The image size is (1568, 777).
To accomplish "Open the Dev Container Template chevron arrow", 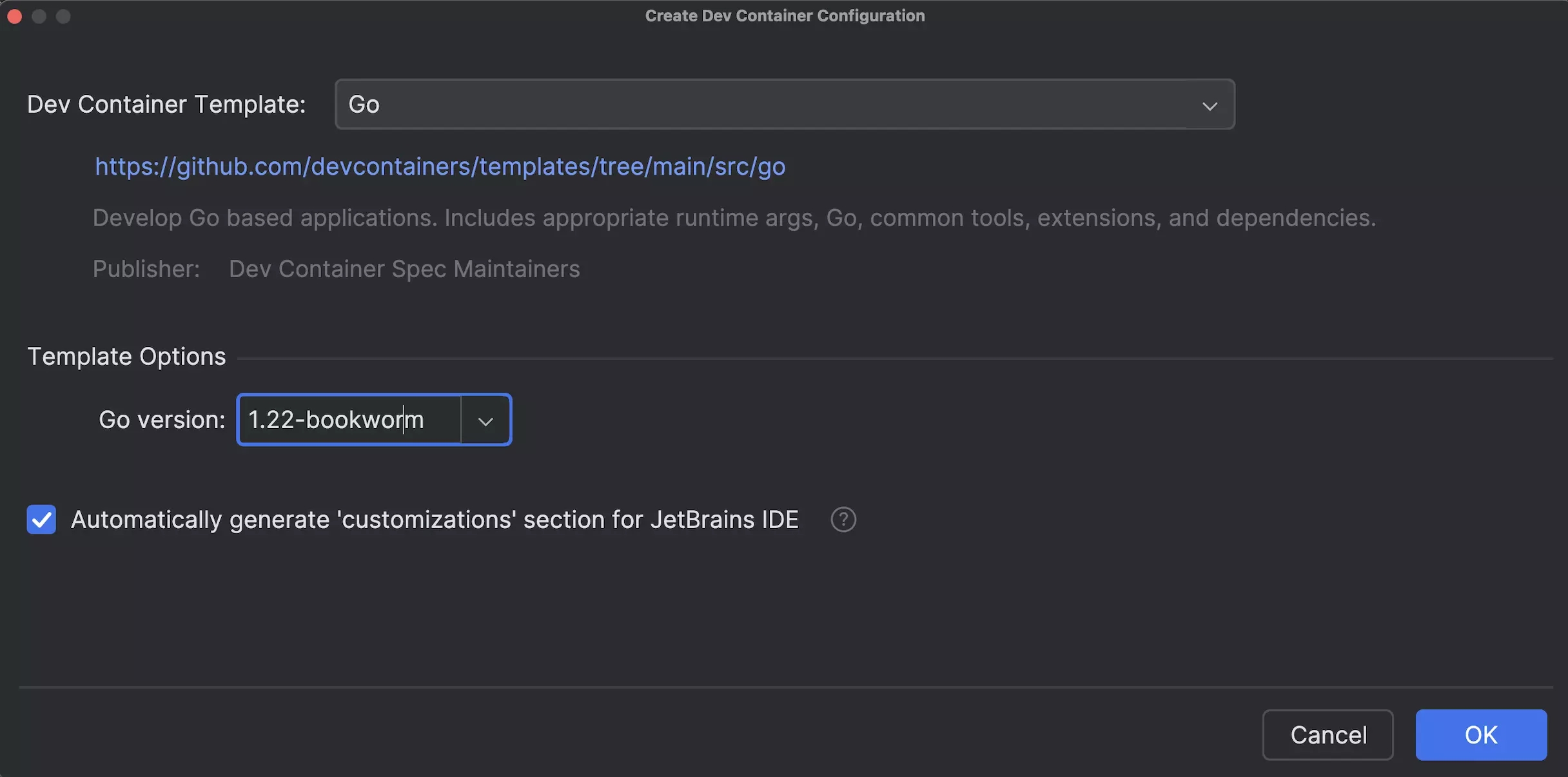I will (x=1210, y=105).
